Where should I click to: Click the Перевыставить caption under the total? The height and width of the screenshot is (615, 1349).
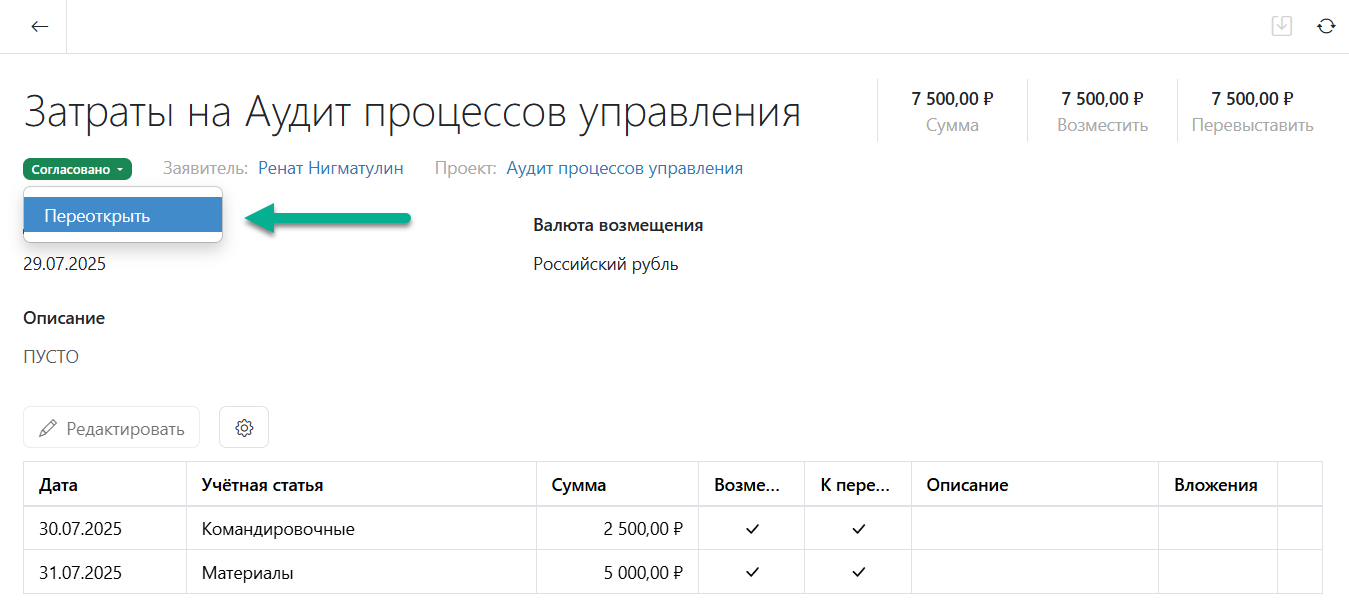click(1252, 126)
